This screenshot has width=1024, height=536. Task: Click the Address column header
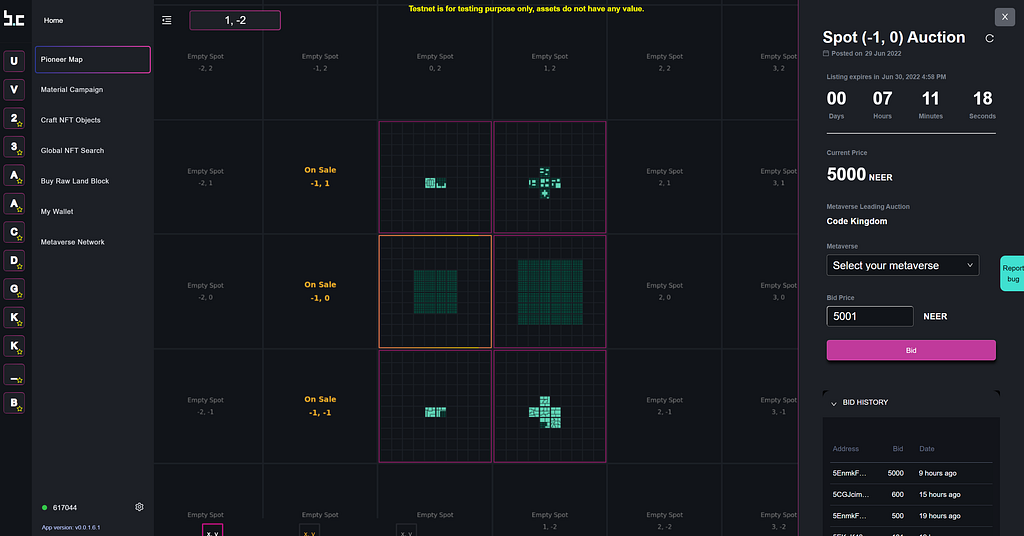point(846,449)
